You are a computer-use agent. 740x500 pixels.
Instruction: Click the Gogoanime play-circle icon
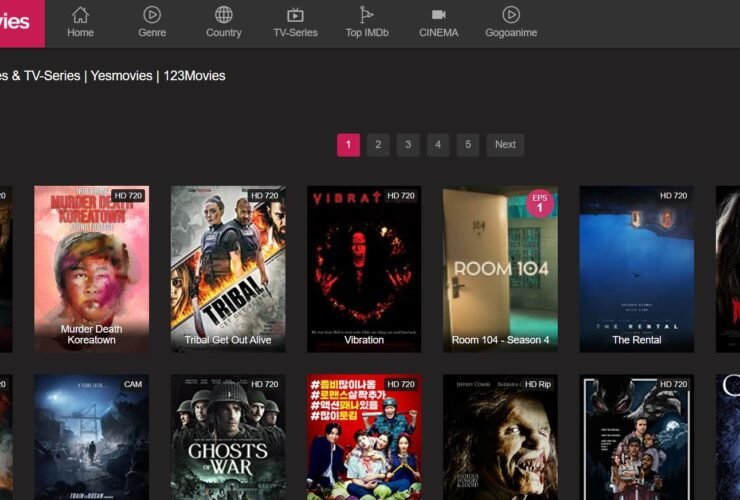tap(511, 15)
